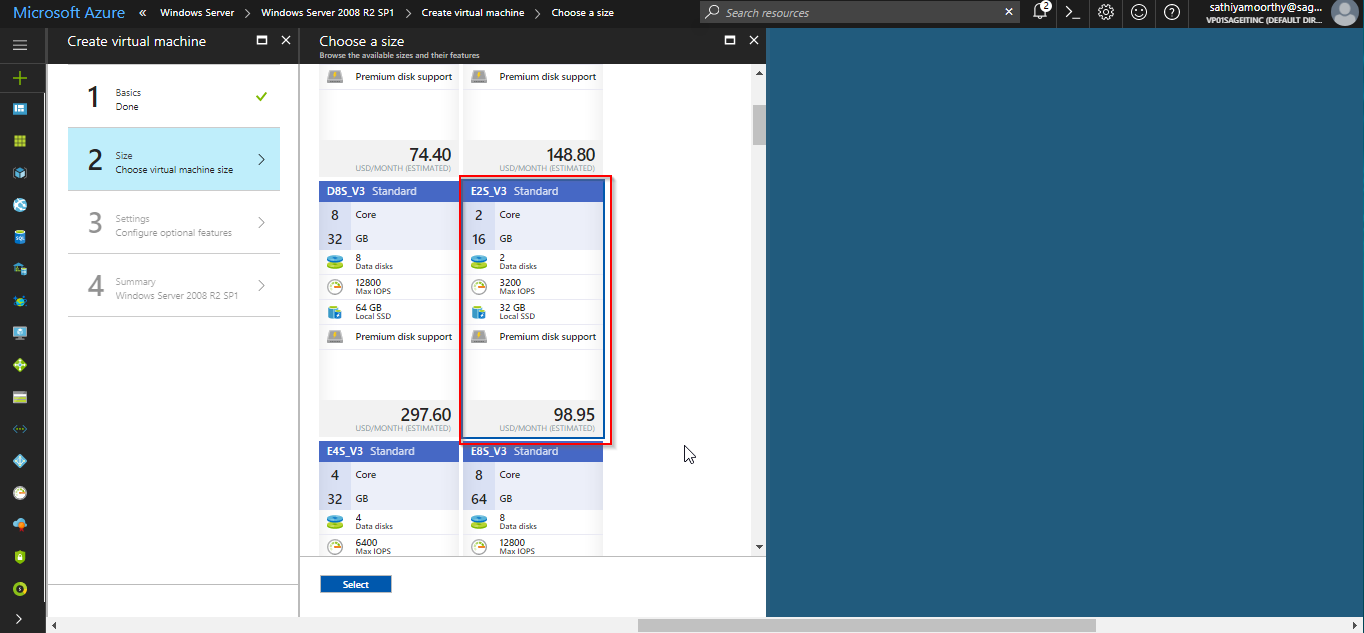Open portal settings gear icon
This screenshot has height=633, width=1364.
tap(1106, 13)
